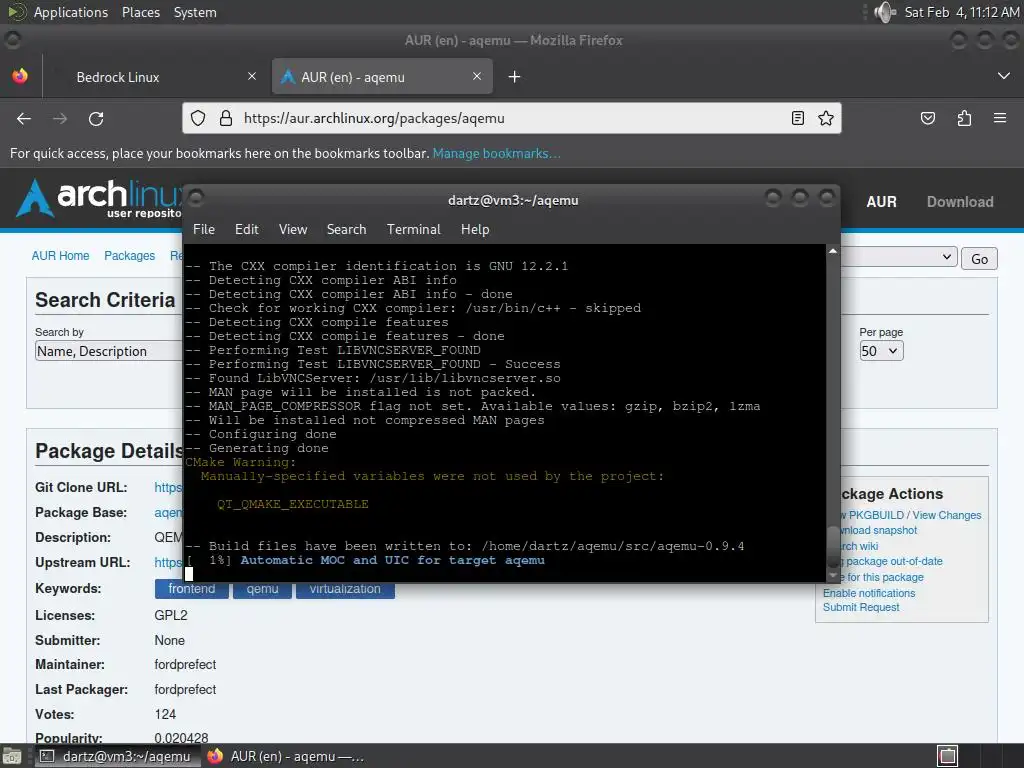Open the Places panel menu

point(140,12)
